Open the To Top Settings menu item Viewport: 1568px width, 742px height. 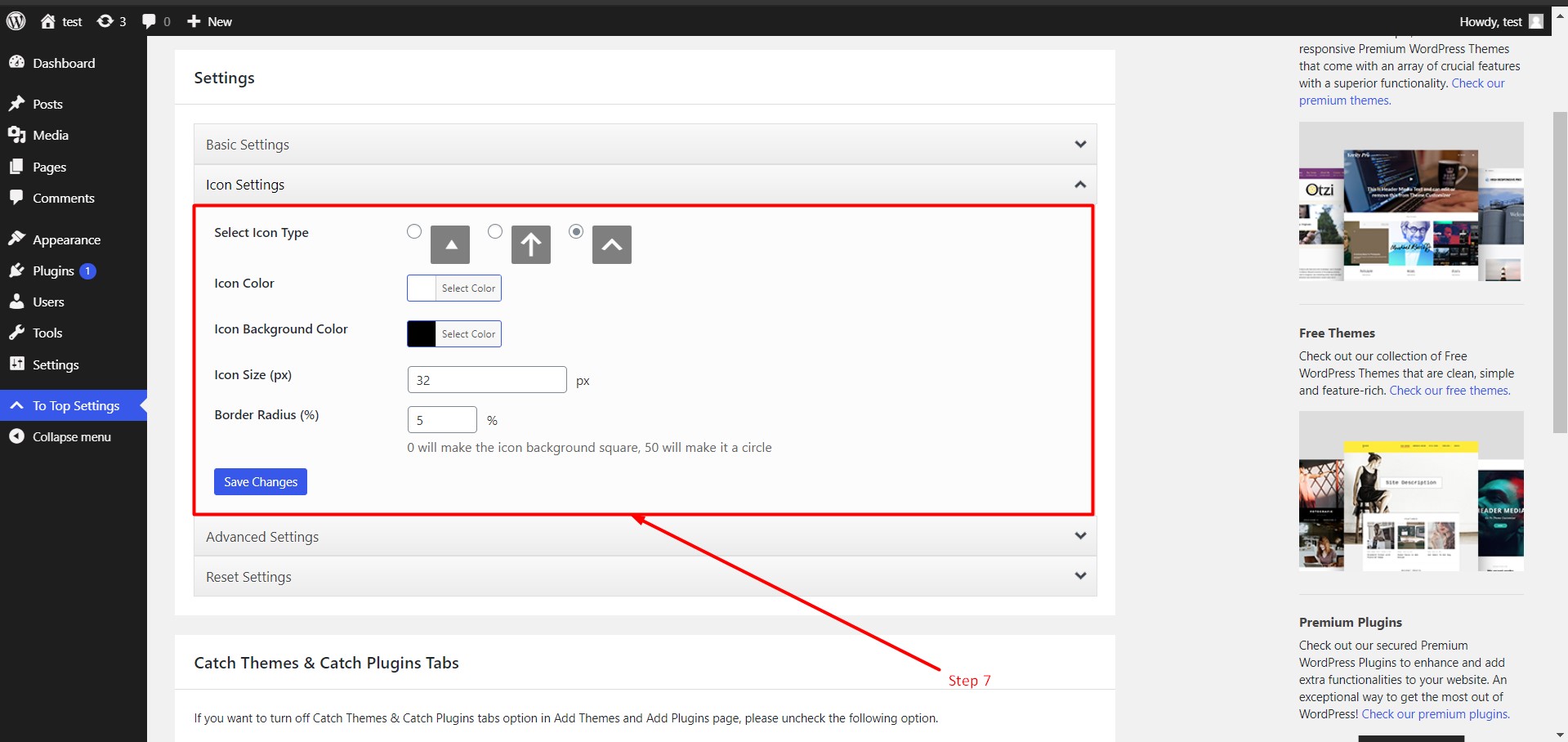(74, 405)
